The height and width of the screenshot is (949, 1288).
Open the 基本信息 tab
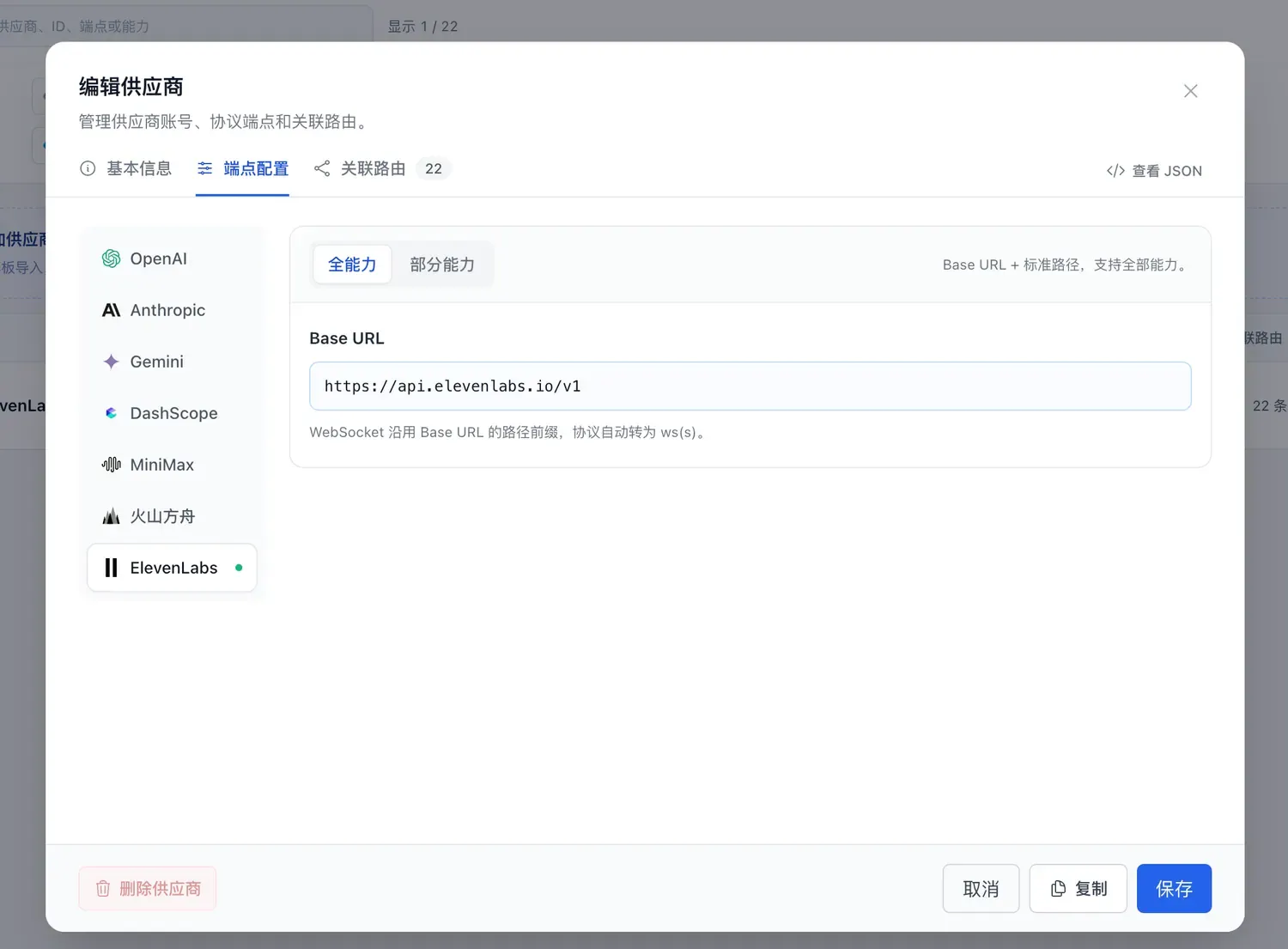click(125, 168)
